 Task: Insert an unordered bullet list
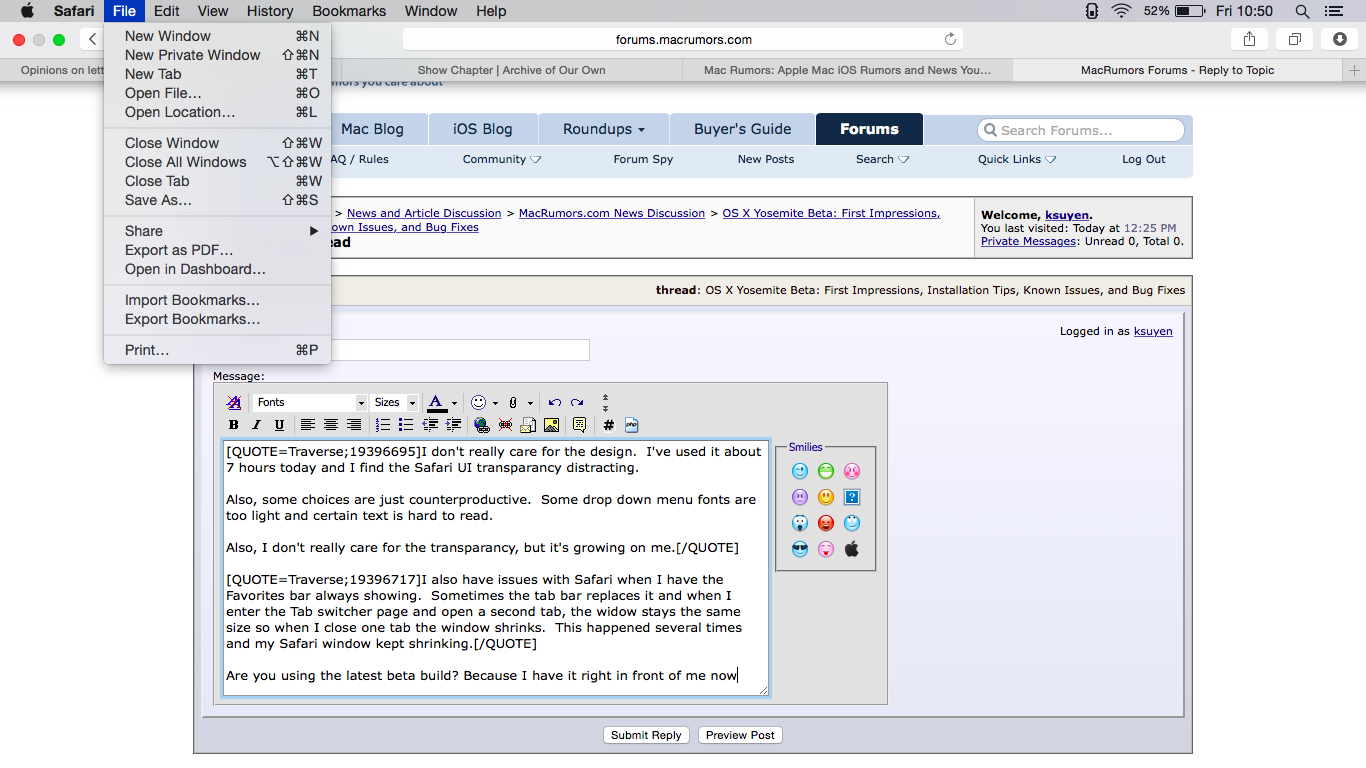[x=406, y=425]
